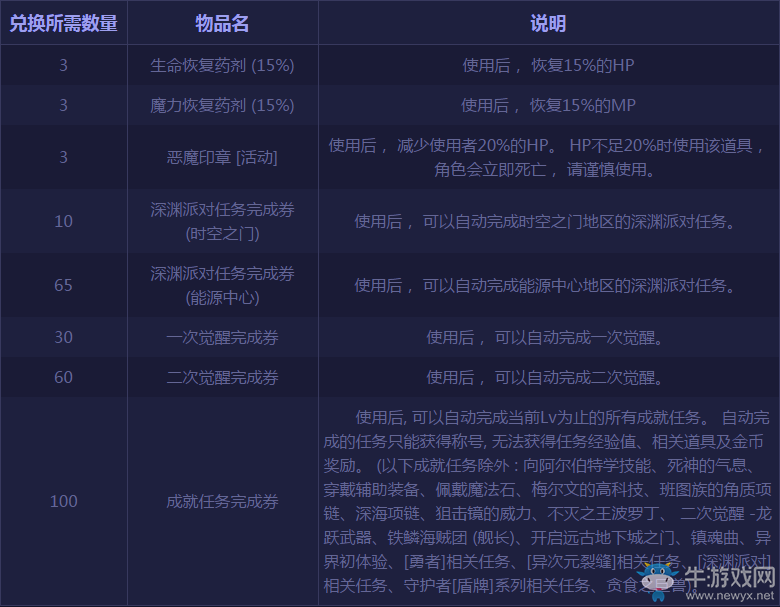This screenshot has width=780, height=607.
Task: Select the '说明' column header
Action: 548,23
